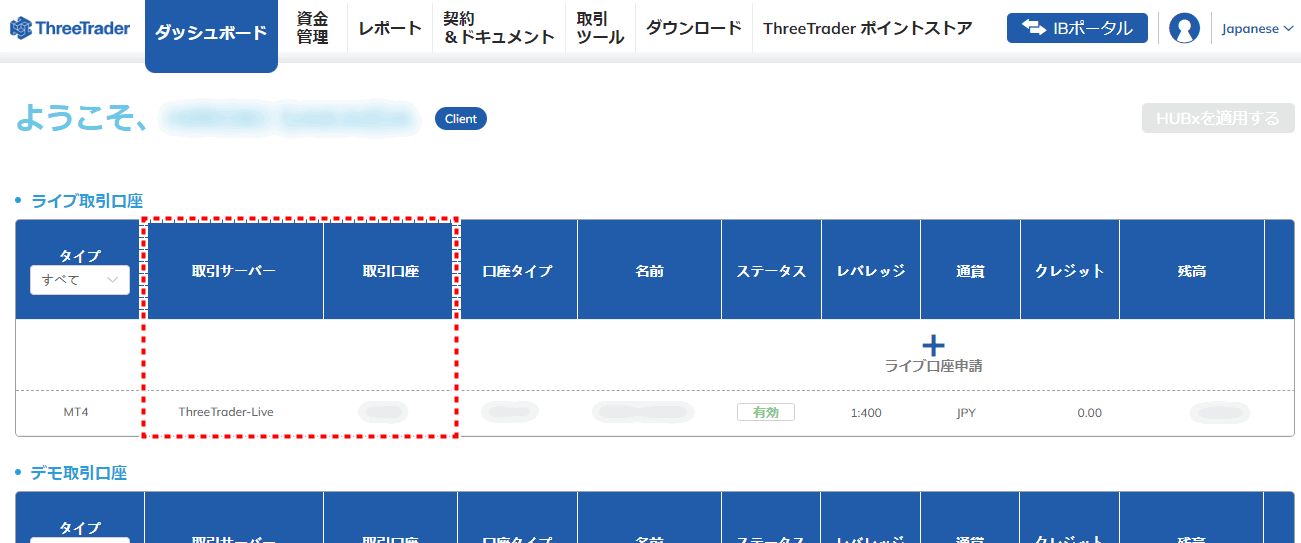
Task: Click the Client badge
Action: click(x=461, y=119)
